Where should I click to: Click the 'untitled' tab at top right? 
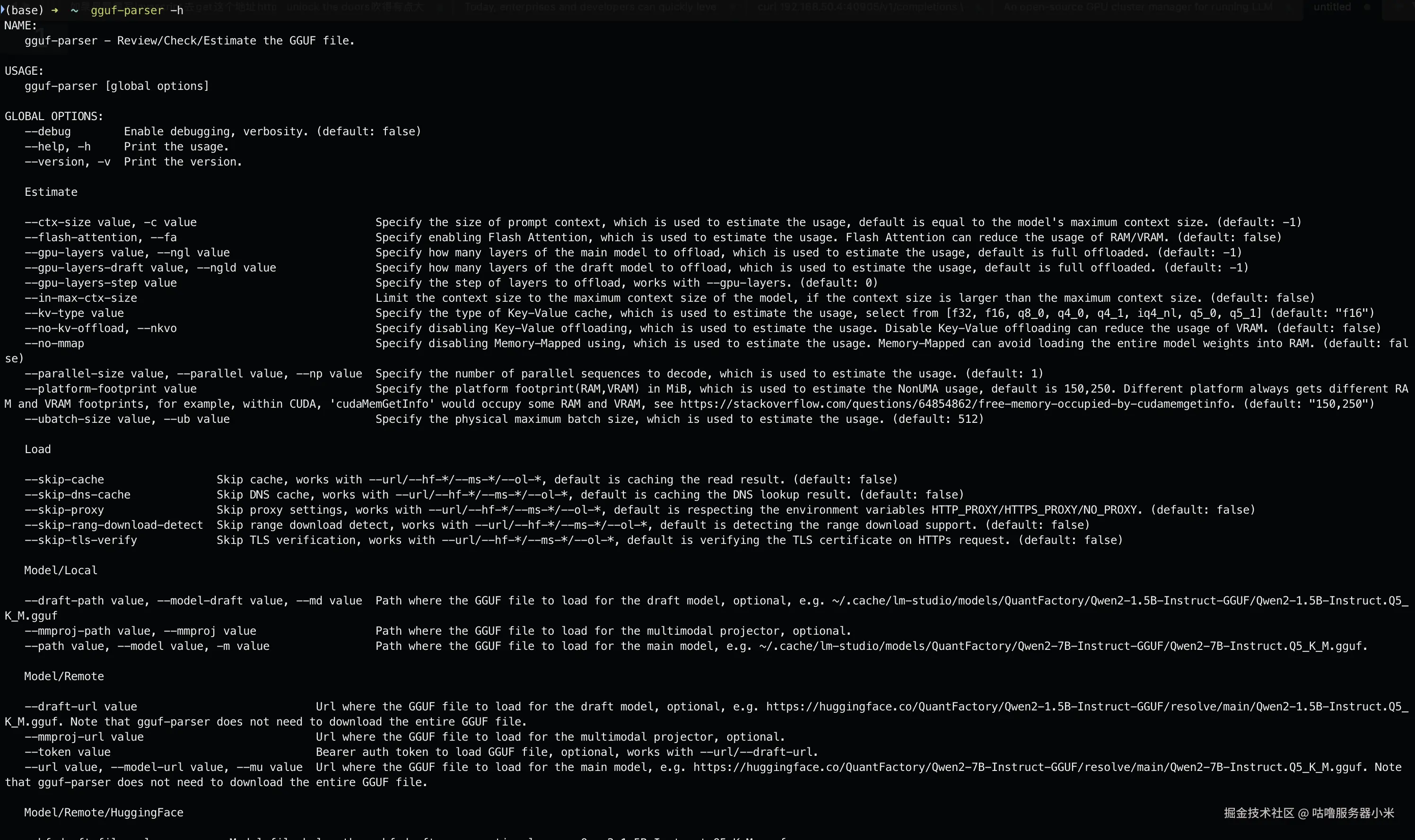click(x=1332, y=7)
